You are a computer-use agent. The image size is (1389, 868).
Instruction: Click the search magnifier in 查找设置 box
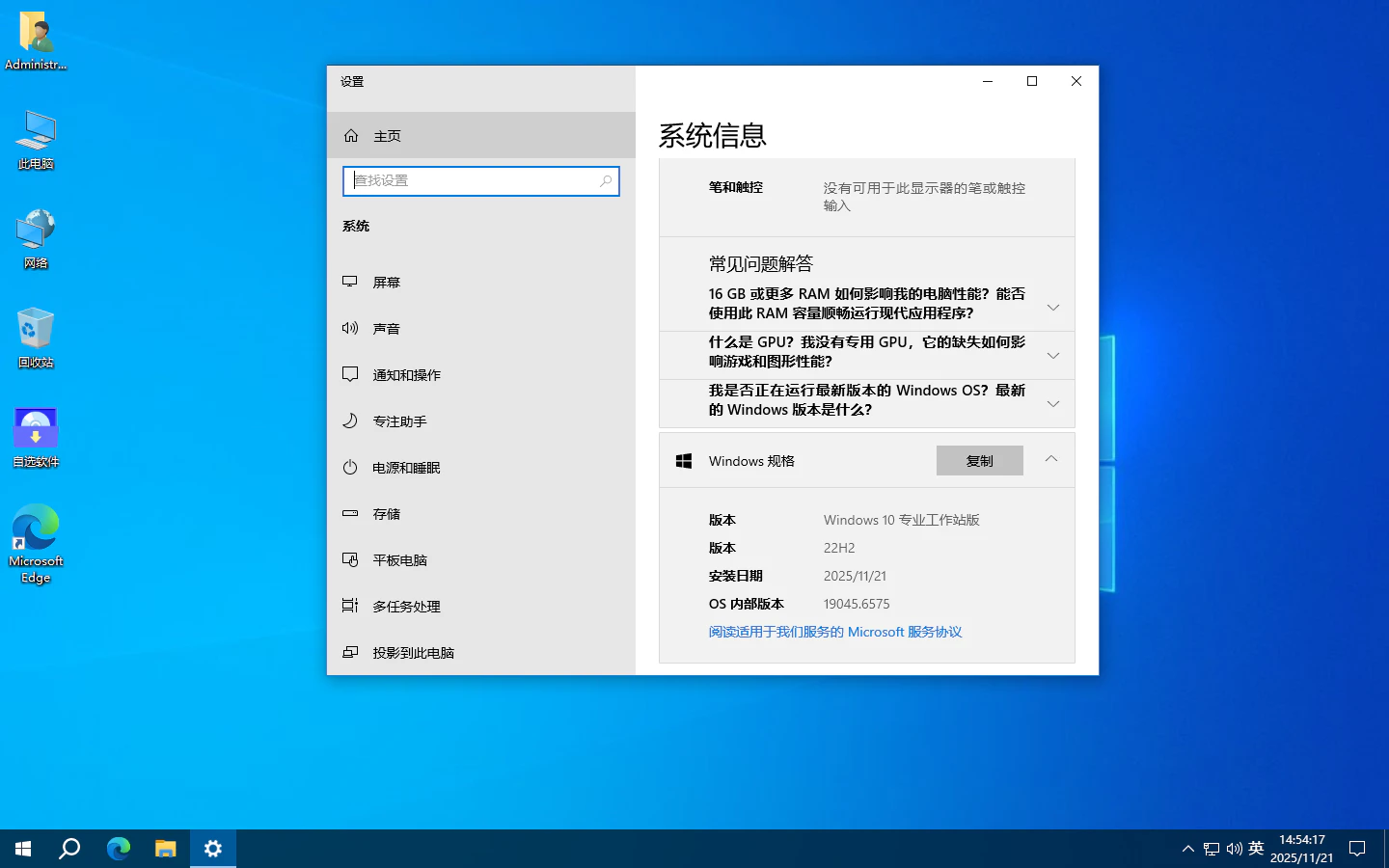tap(606, 181)
